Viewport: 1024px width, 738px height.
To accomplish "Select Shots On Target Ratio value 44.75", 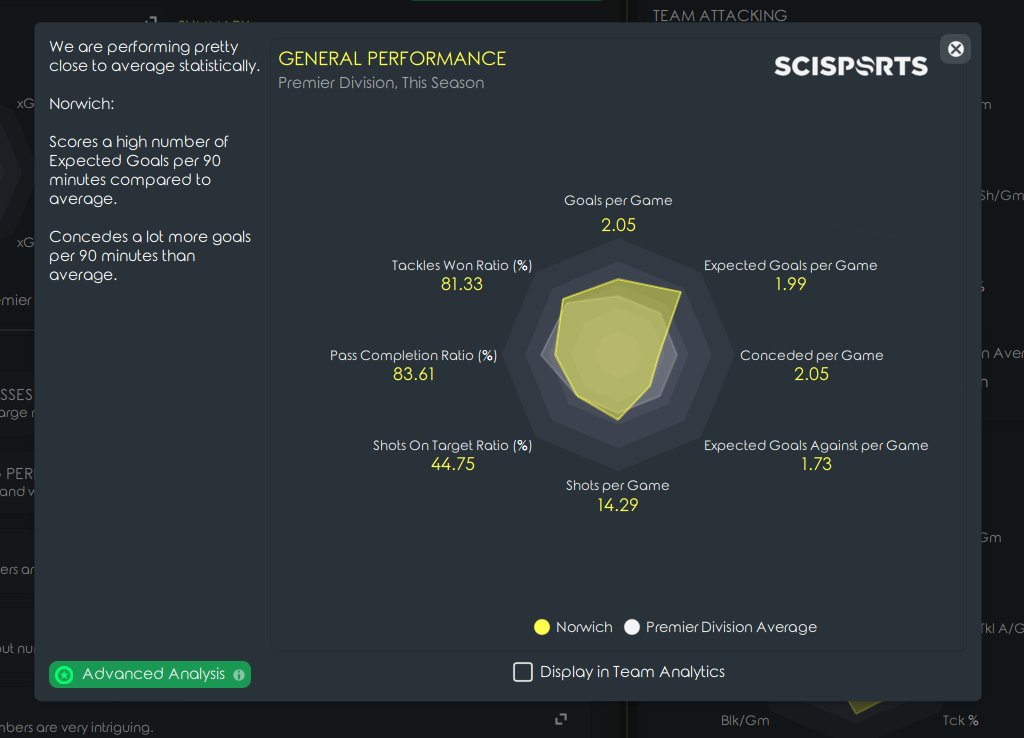I will point(453,464).
